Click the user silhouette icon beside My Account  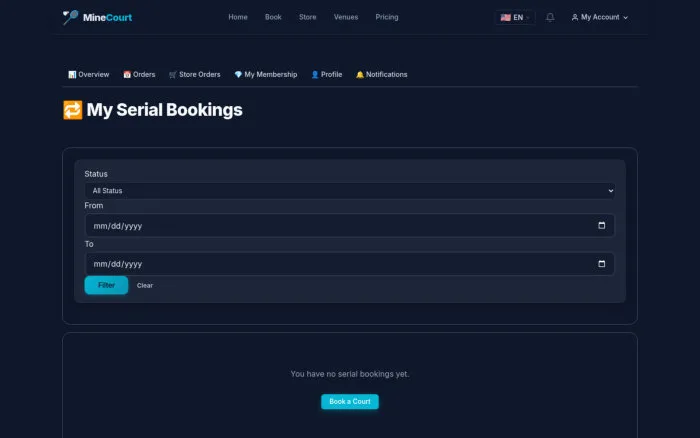coord(575,17)
